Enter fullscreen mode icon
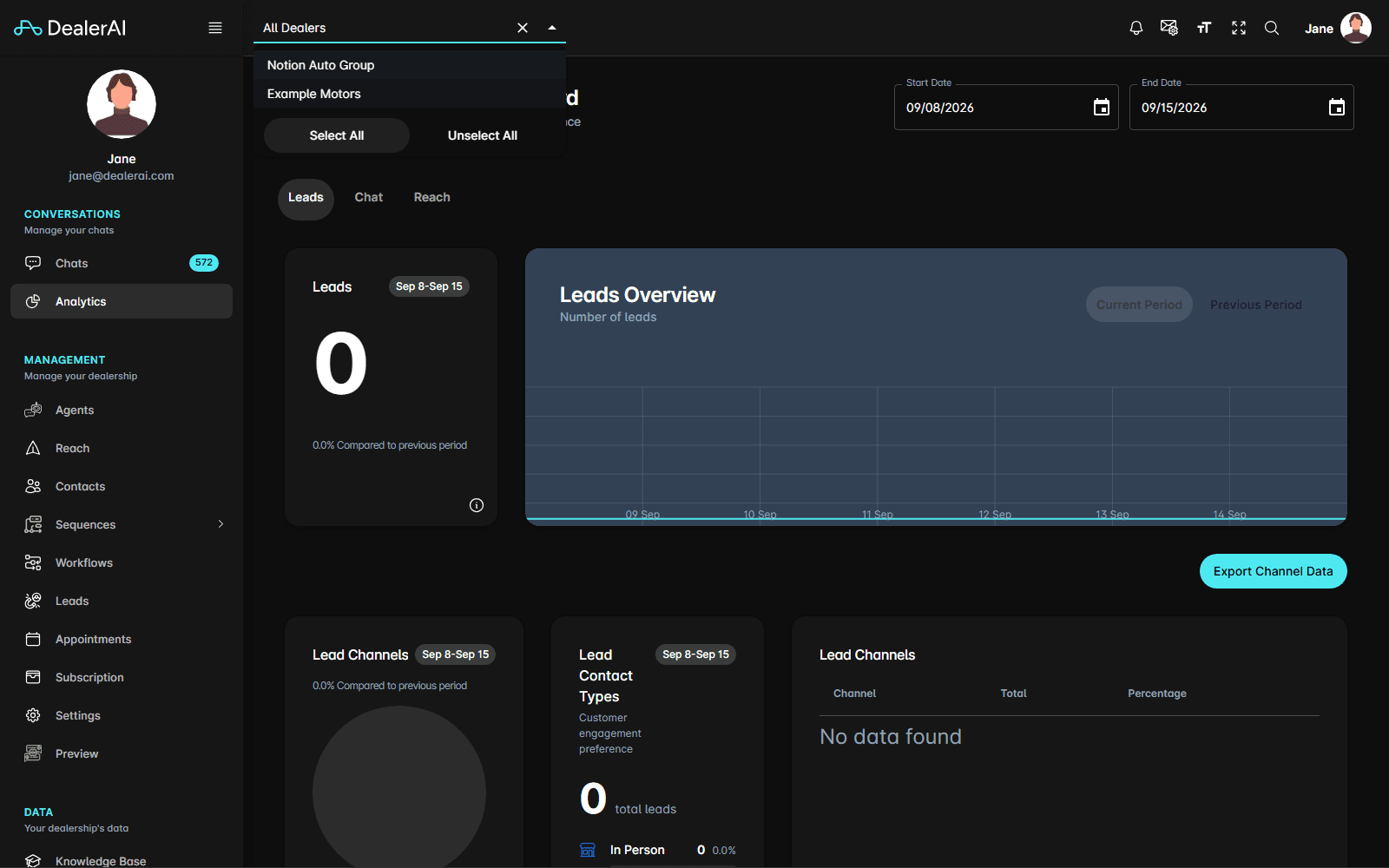This screenshot has width=1389, height=868. (x=1239, y=28)
